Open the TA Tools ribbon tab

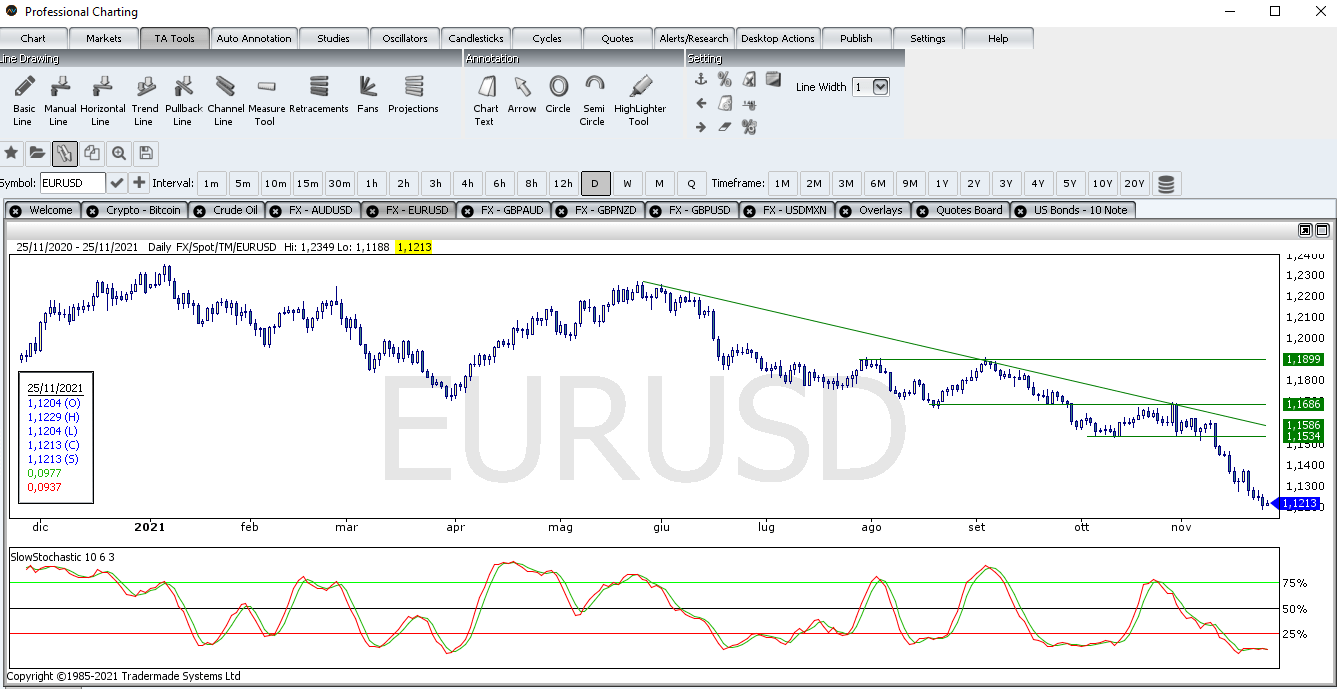tap(175, 38)
